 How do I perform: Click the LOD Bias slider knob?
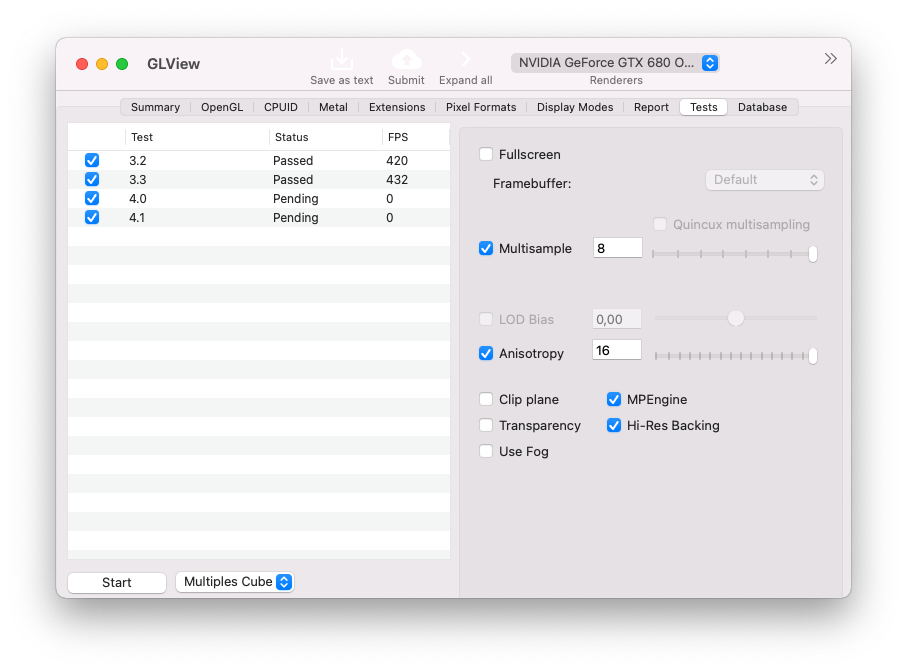[736, 318]
